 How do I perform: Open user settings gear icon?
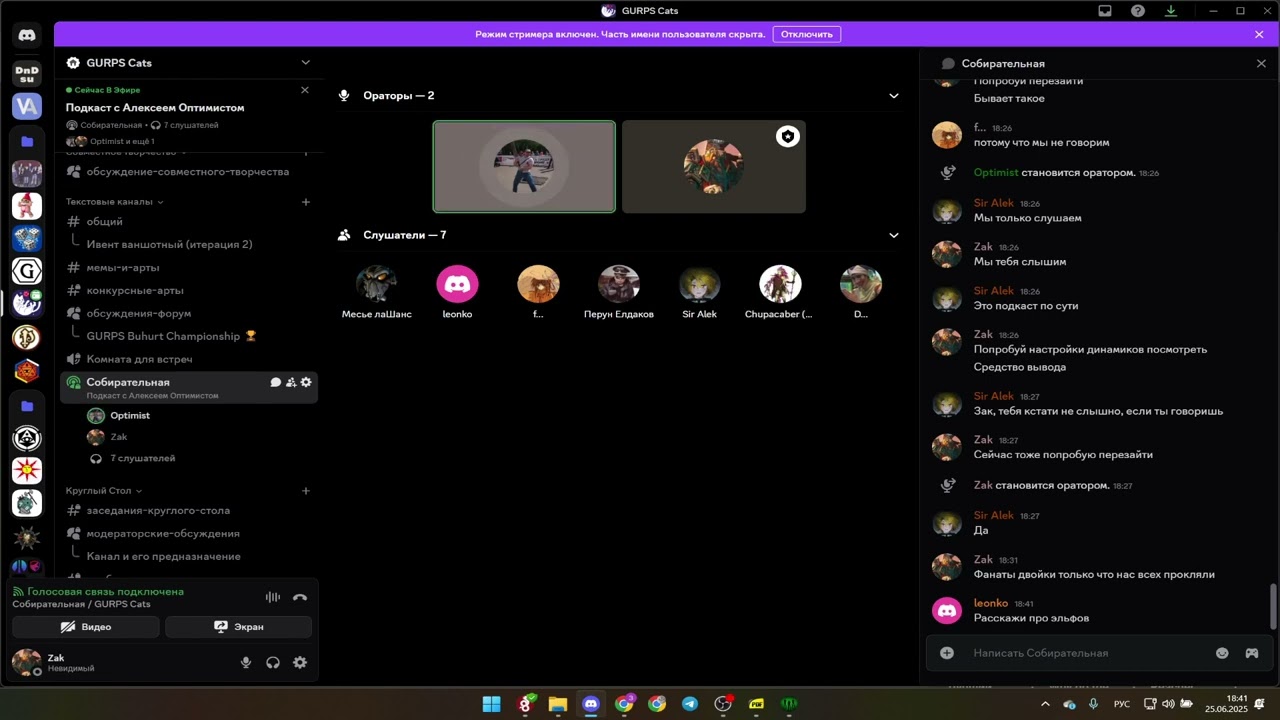point(300,662)
